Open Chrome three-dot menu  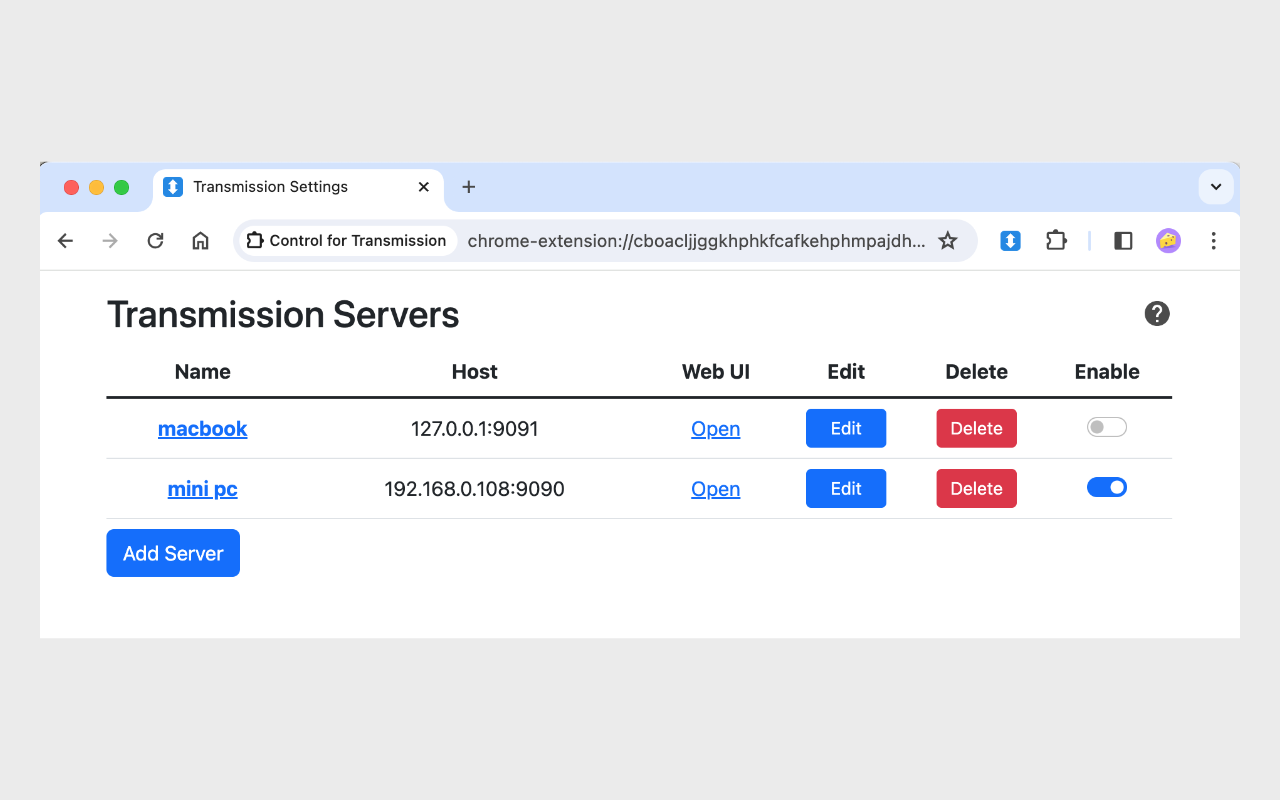pyautogui.click(x=1213, y=241)
